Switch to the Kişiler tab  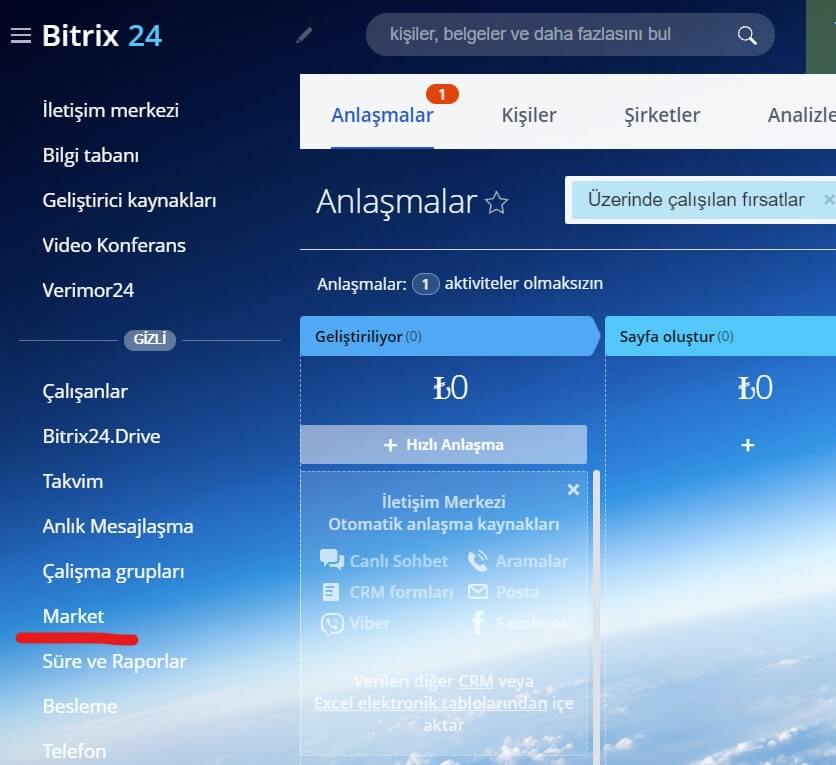tap(528, 115)
